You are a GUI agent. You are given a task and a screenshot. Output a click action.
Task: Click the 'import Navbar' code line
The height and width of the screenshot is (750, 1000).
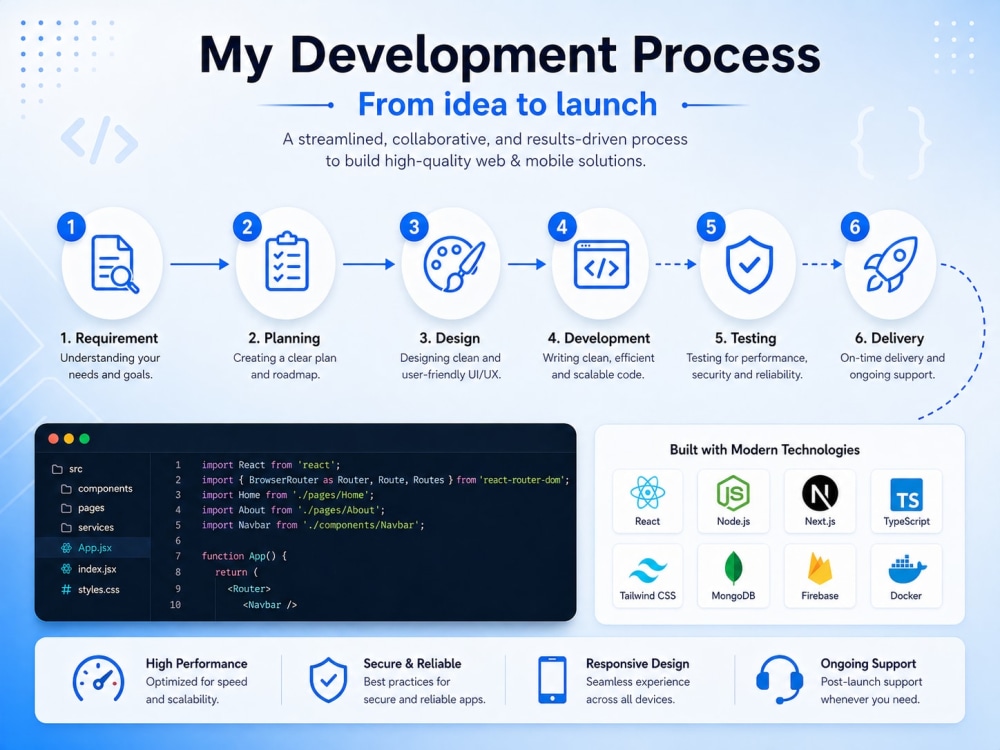pyautogui.click(x=312, y=525)
